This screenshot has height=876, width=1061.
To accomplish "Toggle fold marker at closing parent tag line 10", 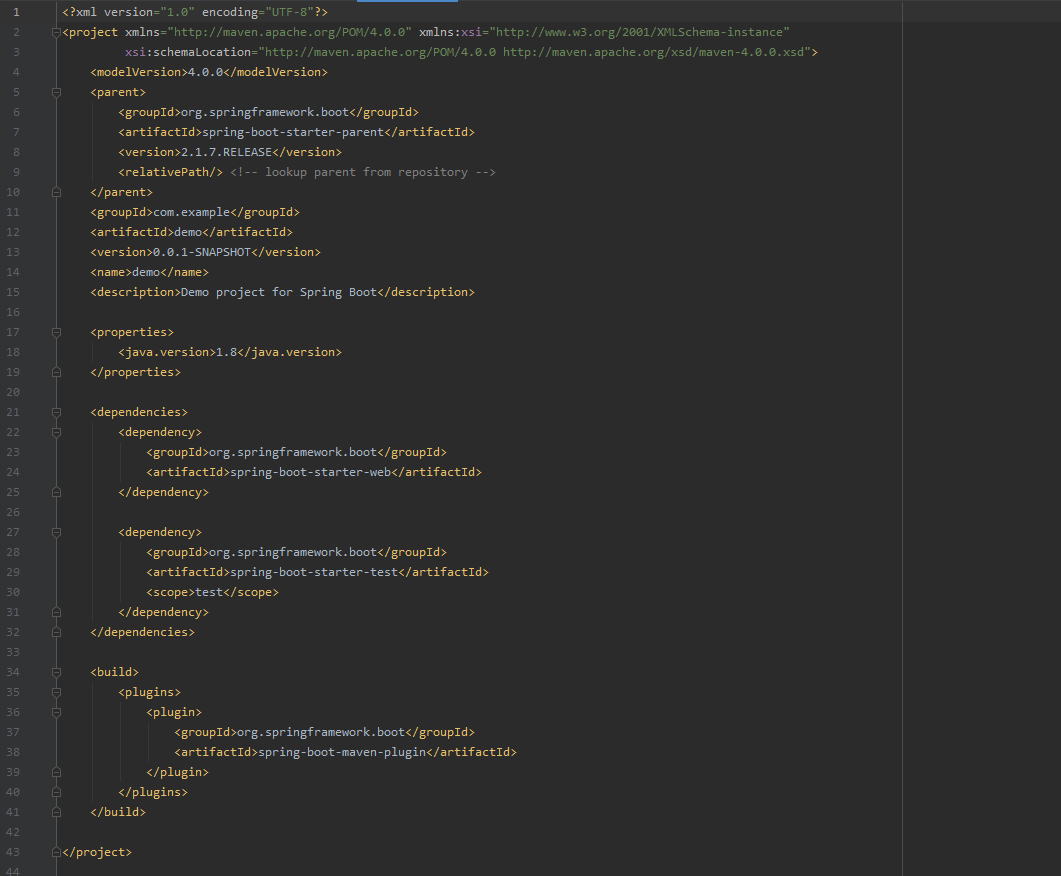I will coord(57,192).
